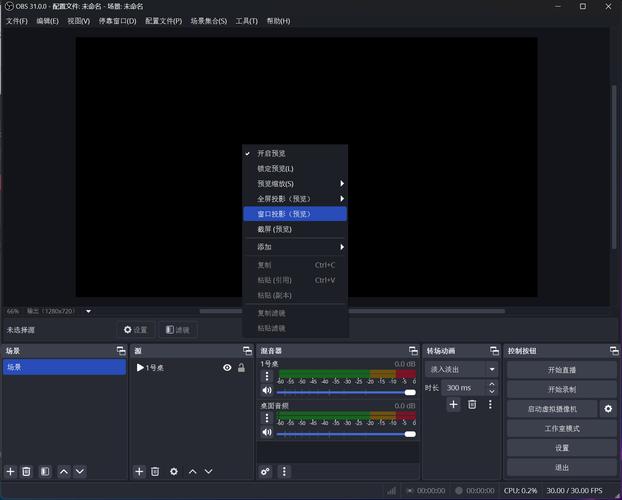Image resolution: width=622 pixels, height=500 pixels.
Task: Open the scene filters icon in the Scenes panel
Action: (x=45, y=471)
